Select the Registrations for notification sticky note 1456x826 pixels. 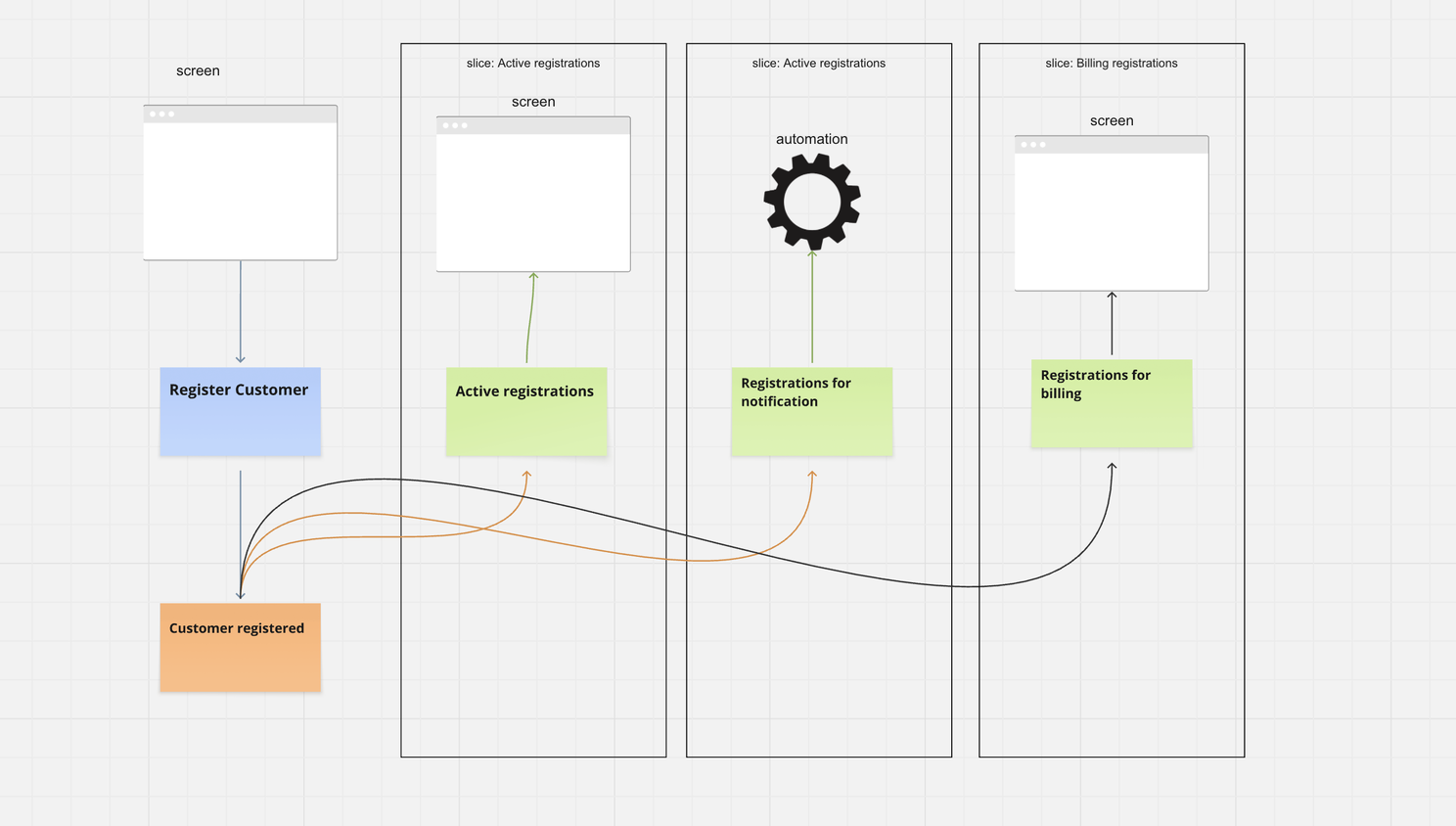pos(811,412)
